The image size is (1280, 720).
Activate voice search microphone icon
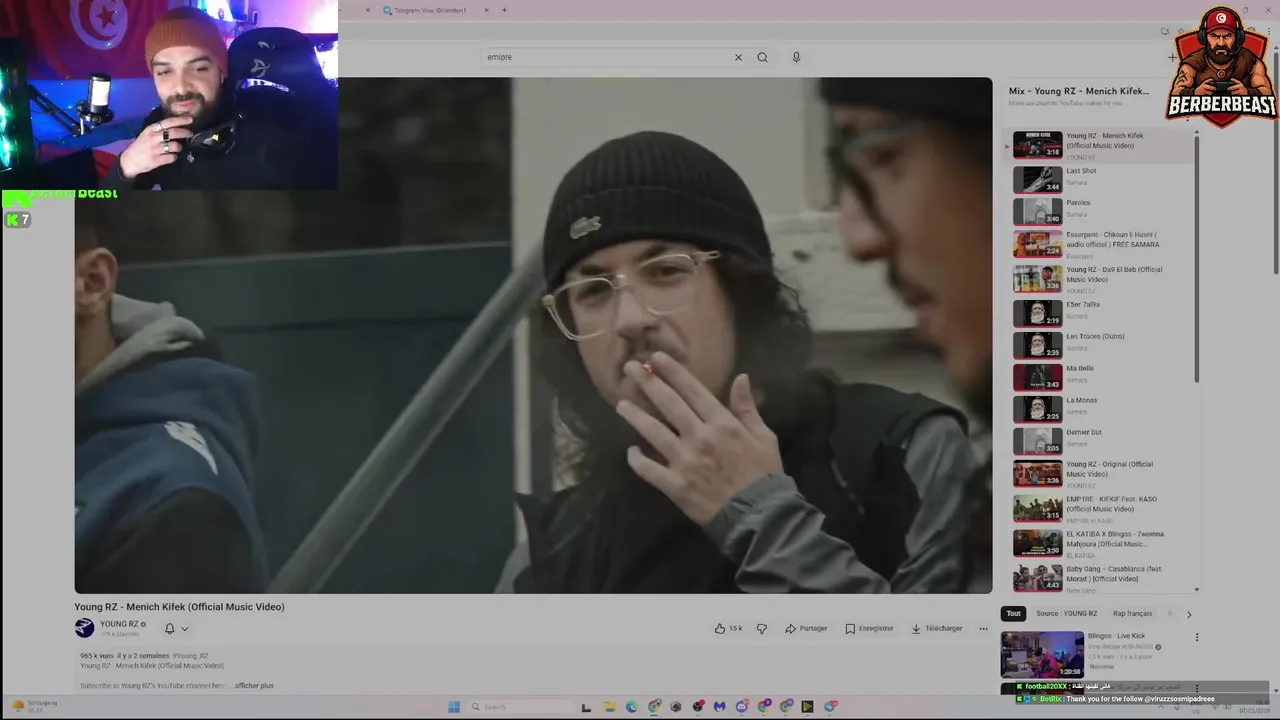(796, 57)
